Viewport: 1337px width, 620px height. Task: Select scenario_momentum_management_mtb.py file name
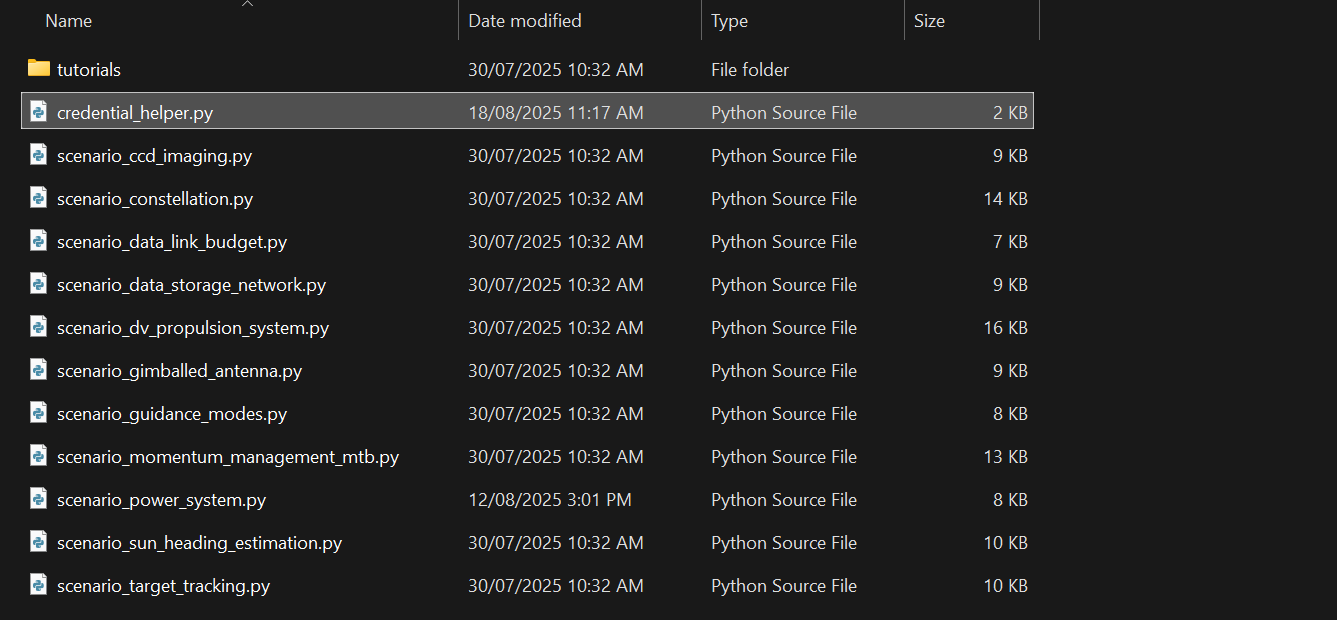pyautogui.click(x=228, y=457)
